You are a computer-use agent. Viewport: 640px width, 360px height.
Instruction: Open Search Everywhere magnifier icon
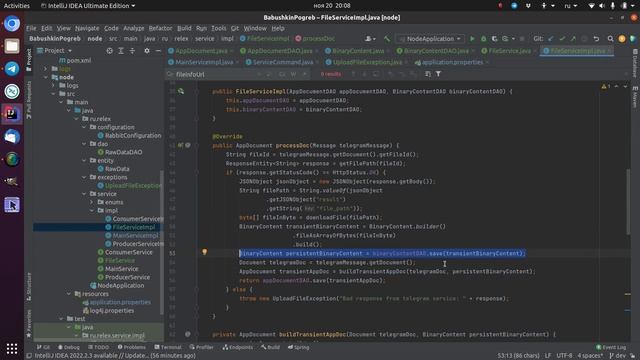coord(610,39)
